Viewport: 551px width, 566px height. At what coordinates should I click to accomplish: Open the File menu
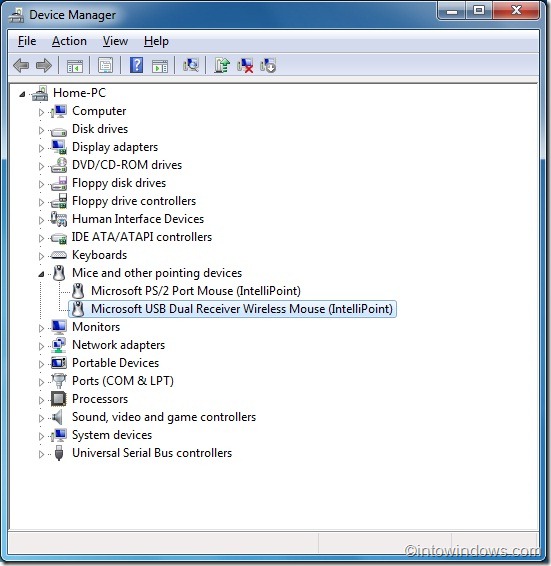pyautogui.click(x=27, y=41)
